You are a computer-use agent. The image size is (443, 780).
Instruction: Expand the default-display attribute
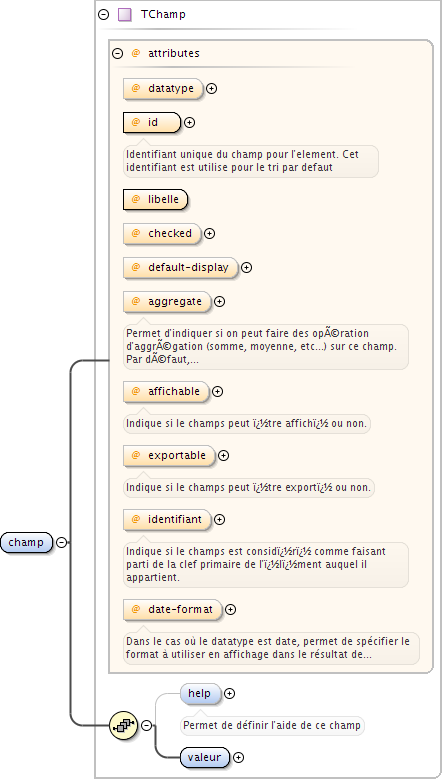247,268
